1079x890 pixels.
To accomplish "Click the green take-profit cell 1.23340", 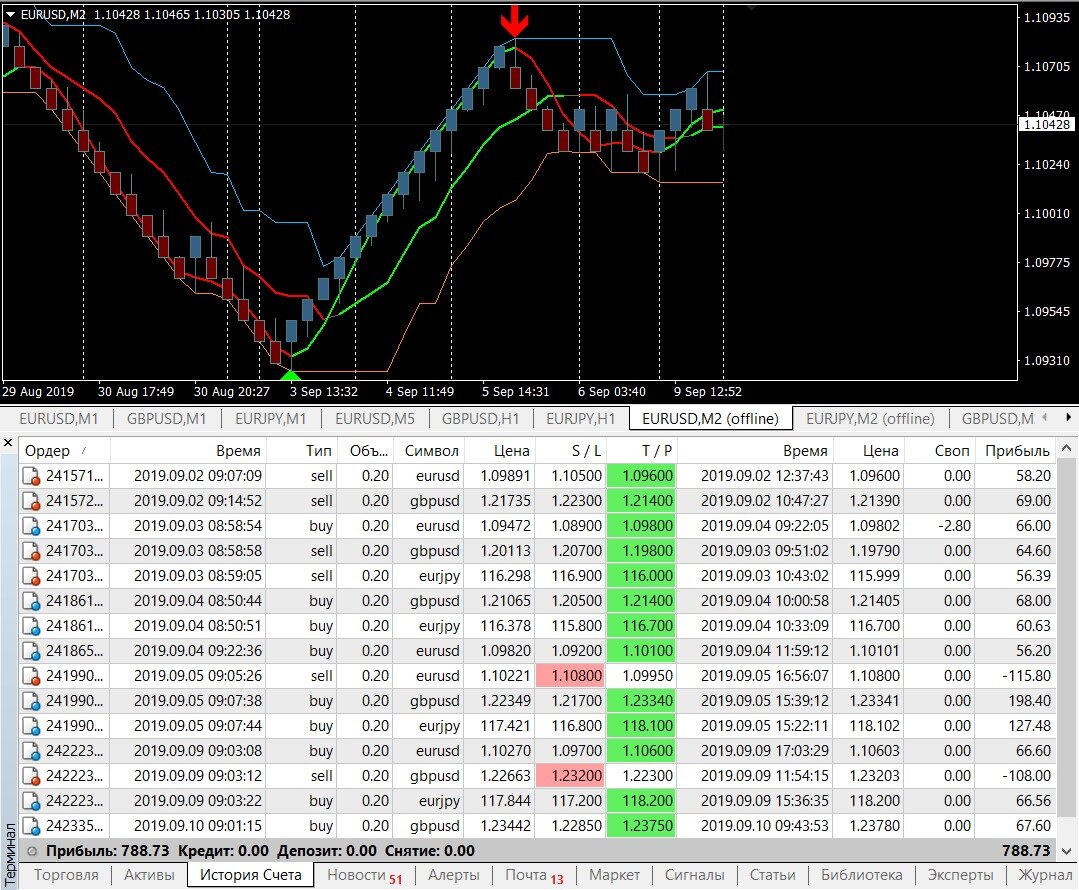I will point(641,701).
